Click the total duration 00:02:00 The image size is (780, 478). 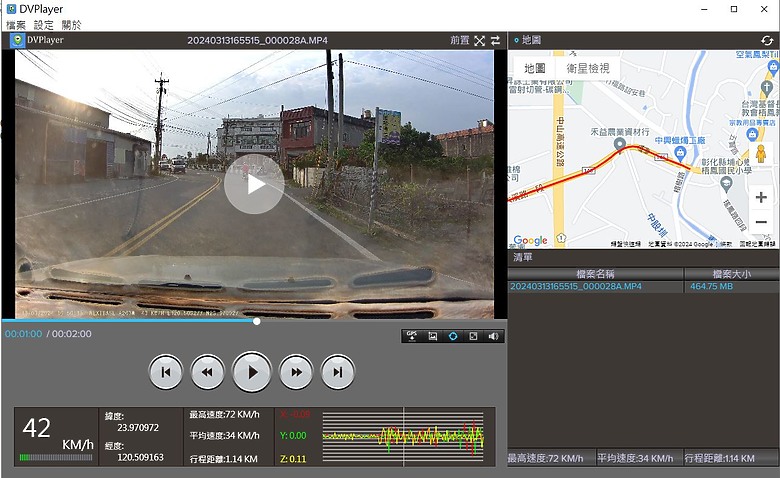[72, 334]
